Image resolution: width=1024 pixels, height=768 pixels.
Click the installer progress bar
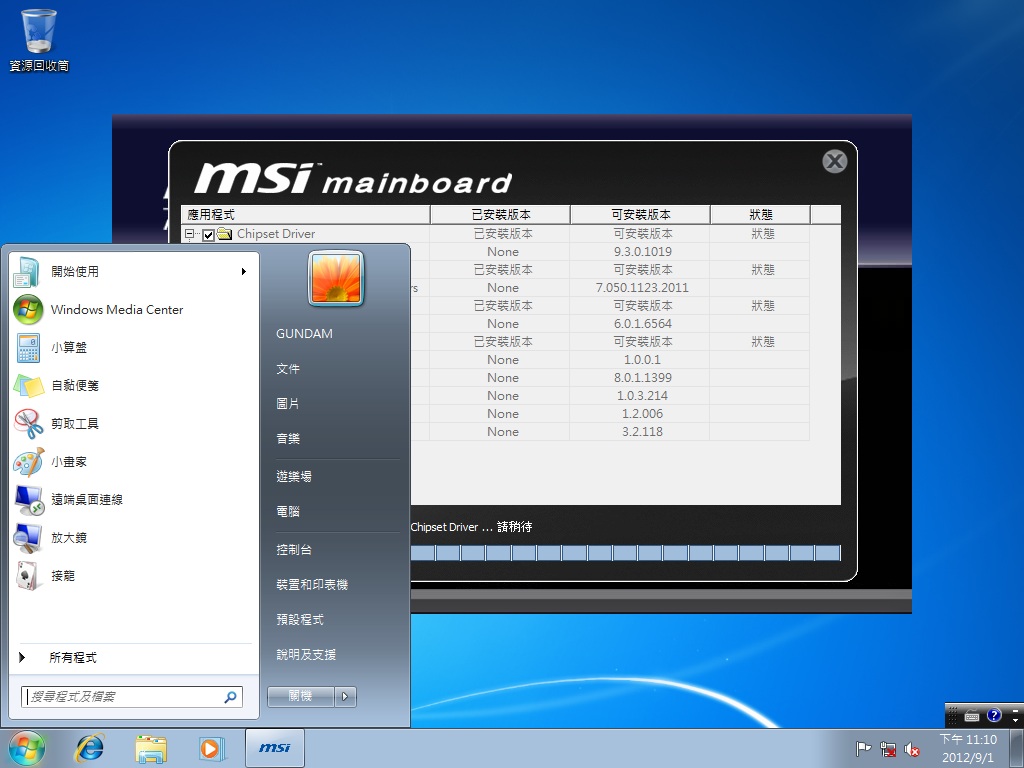tap(626, 553)
